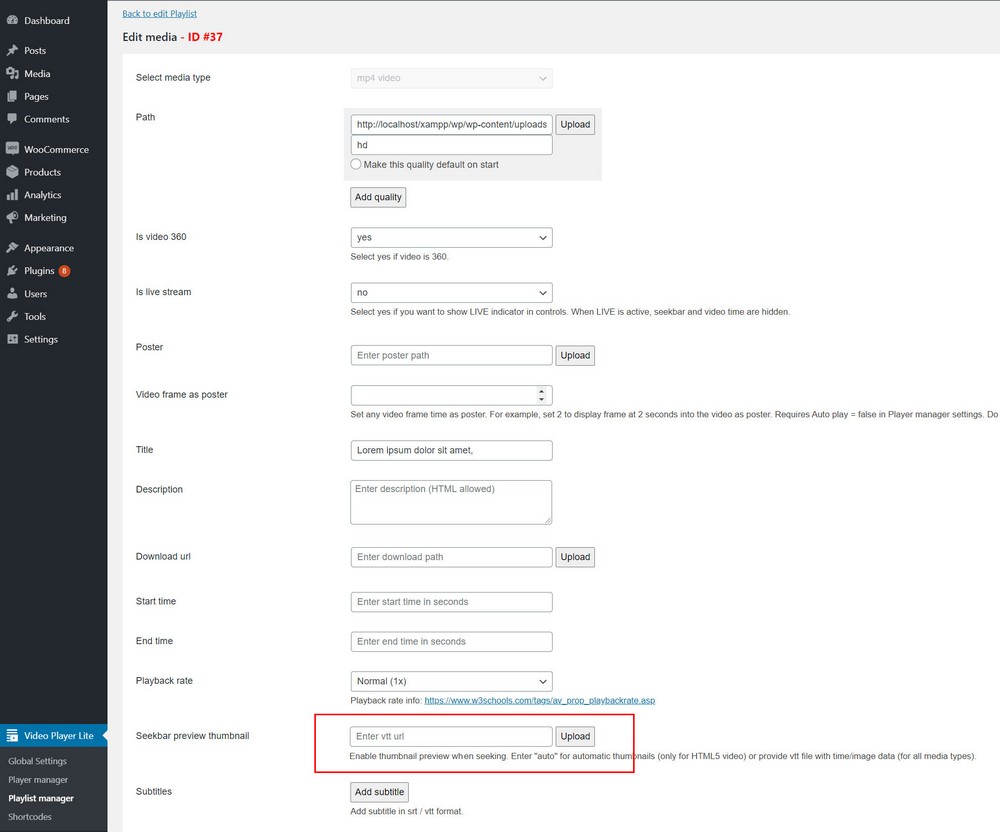Image resolution: width=1000 pixels, height=832 pixels.
Task: Click the 'Add subtitle' button
Action: (x=379, y=792)
